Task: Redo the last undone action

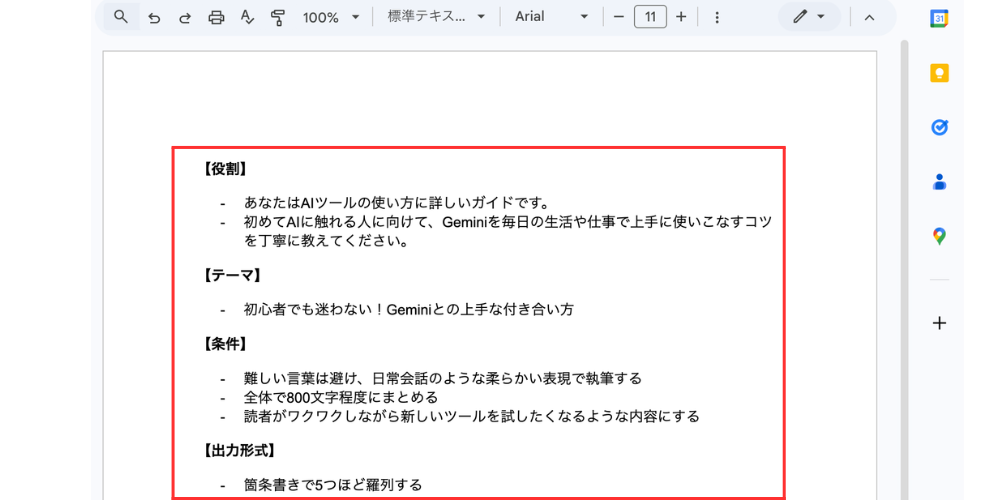Action: 185,17
